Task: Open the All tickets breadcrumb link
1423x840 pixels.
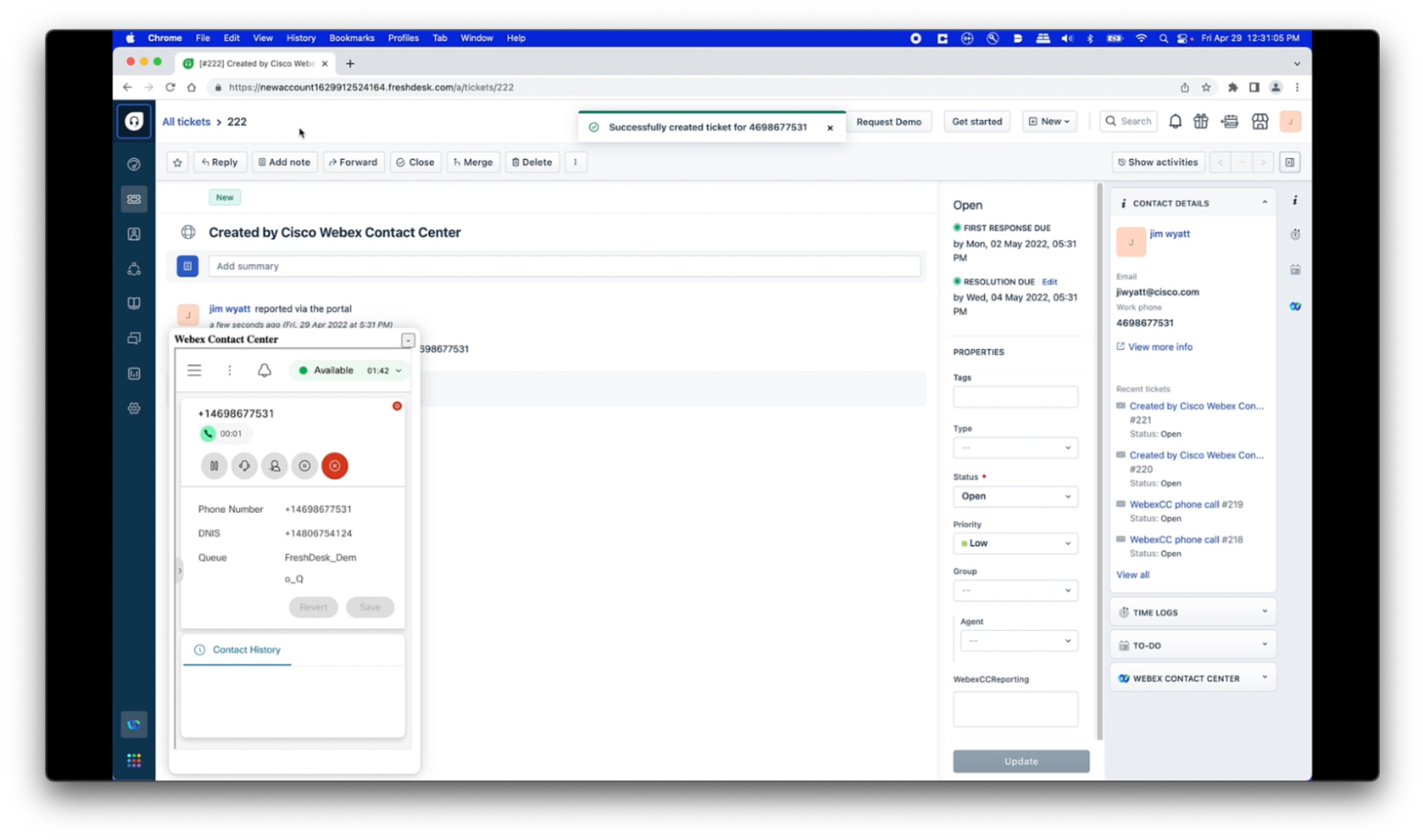Action: point(186,122)
